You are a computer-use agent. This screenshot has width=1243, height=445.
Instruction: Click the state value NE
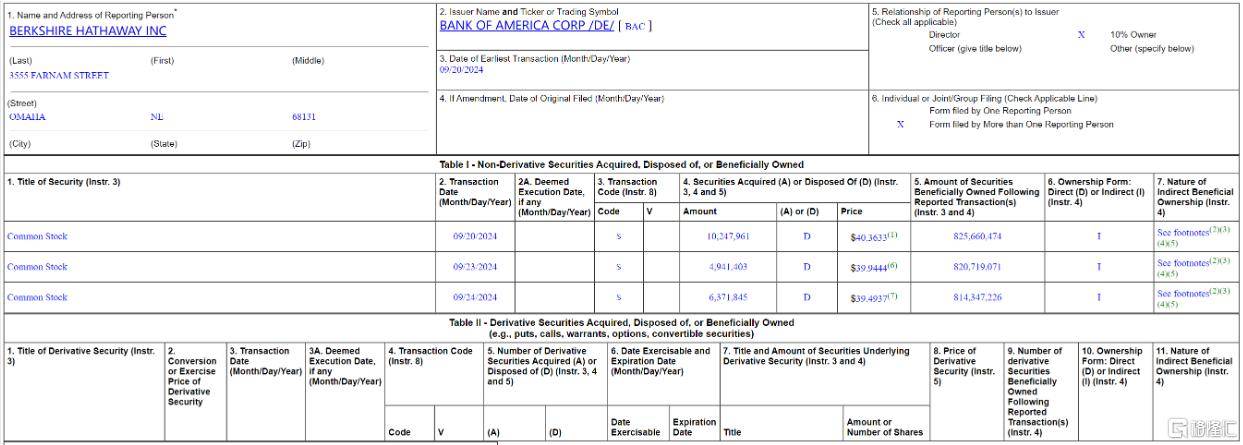tap(157, 117)
